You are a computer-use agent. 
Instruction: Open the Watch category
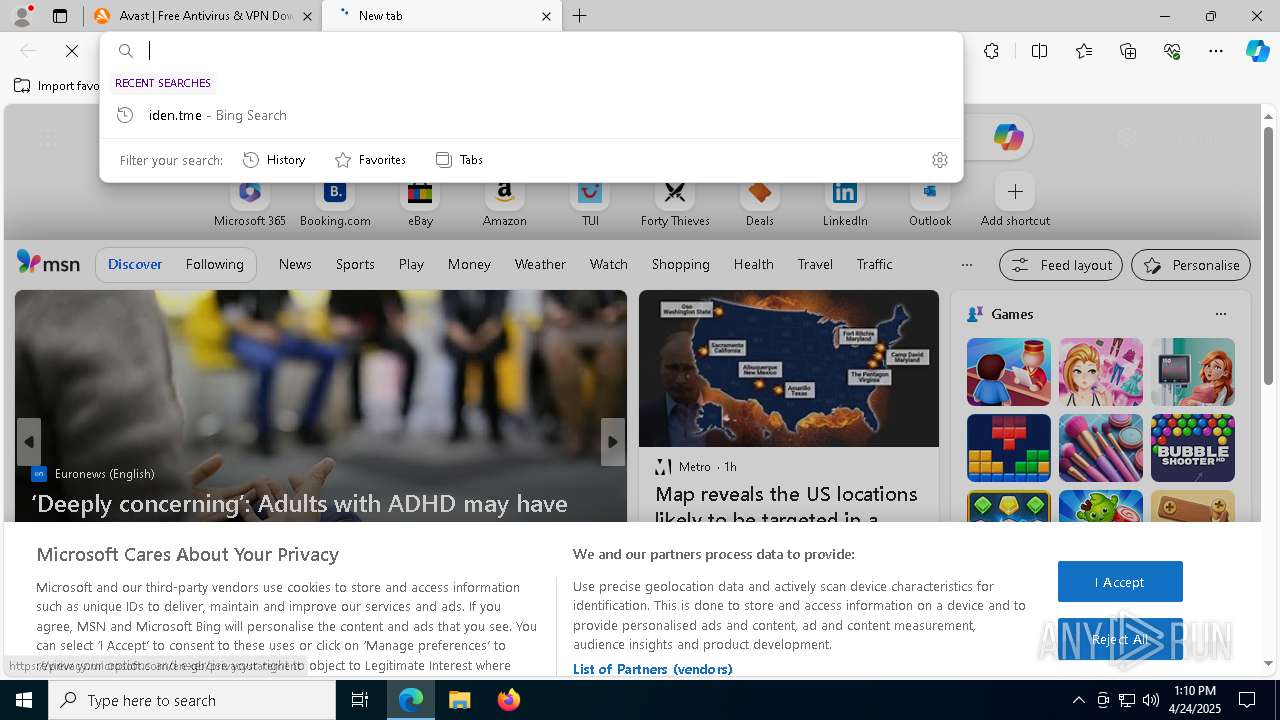[x=608, y=264]
